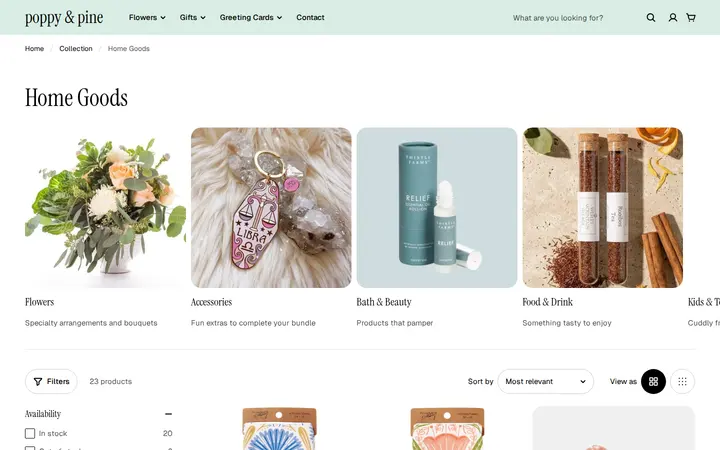Viewport: 720px width, 450px height.
Task: Click "Specialty arrangements and bouquets" description
Action: [91, 323]
